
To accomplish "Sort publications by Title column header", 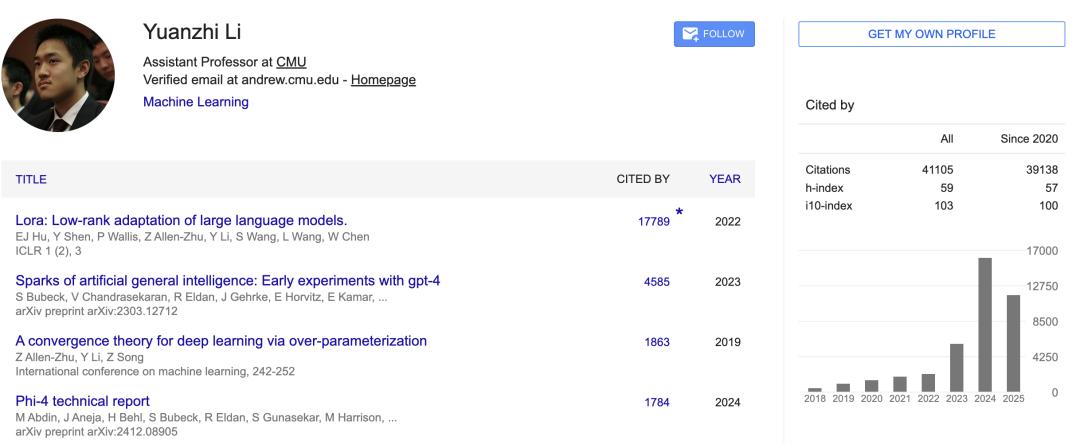I will point(30,180).
